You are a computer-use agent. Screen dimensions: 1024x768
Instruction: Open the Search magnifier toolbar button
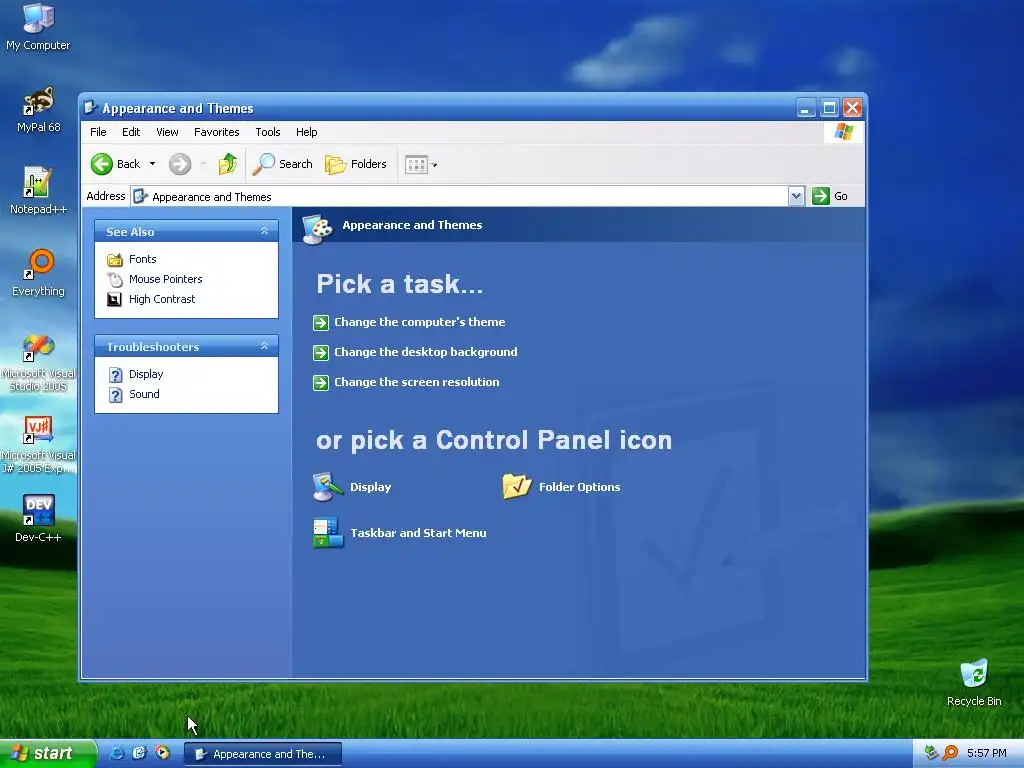[282, 164]
